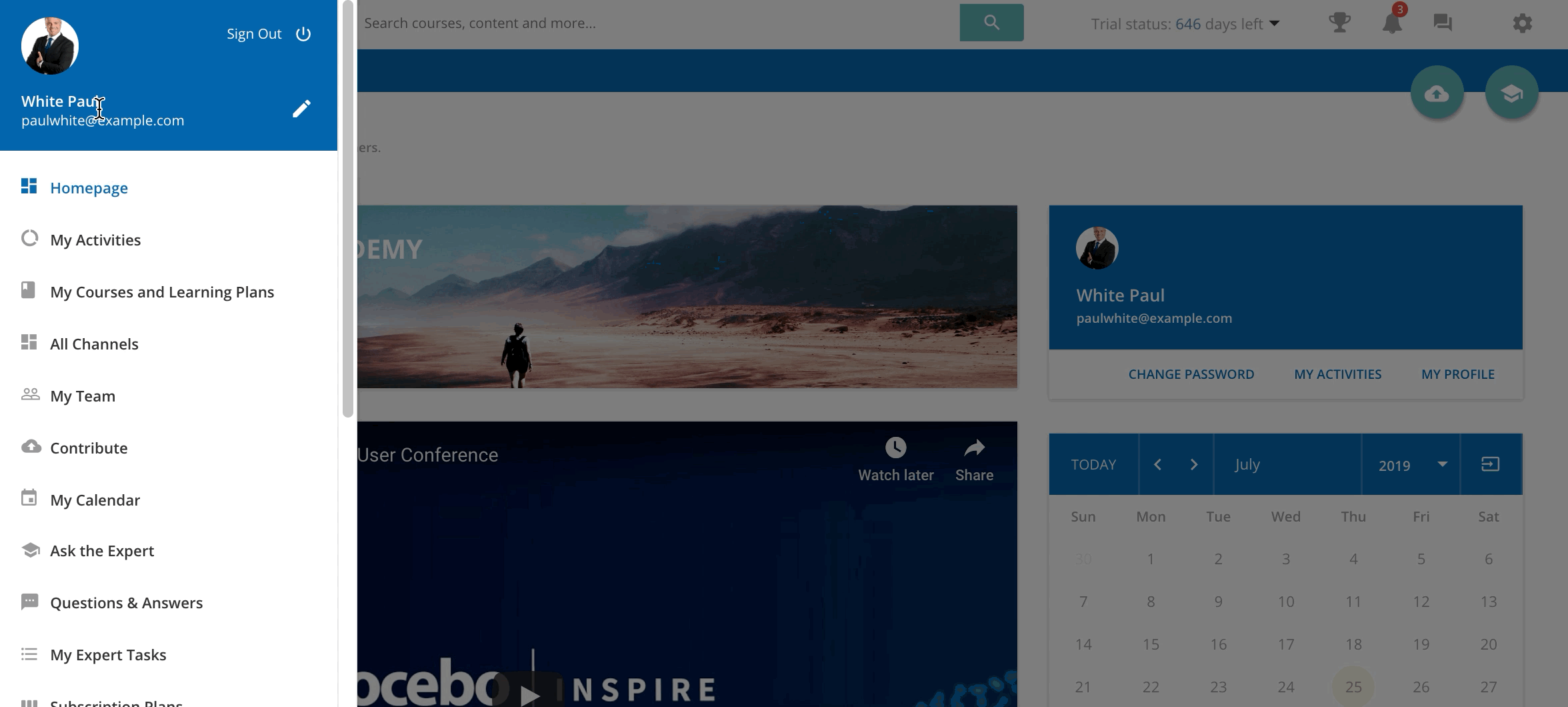Select July 10 in the calendar
The height and width of the screenshot is (707, 1568).
click(x=1285, y=602)
